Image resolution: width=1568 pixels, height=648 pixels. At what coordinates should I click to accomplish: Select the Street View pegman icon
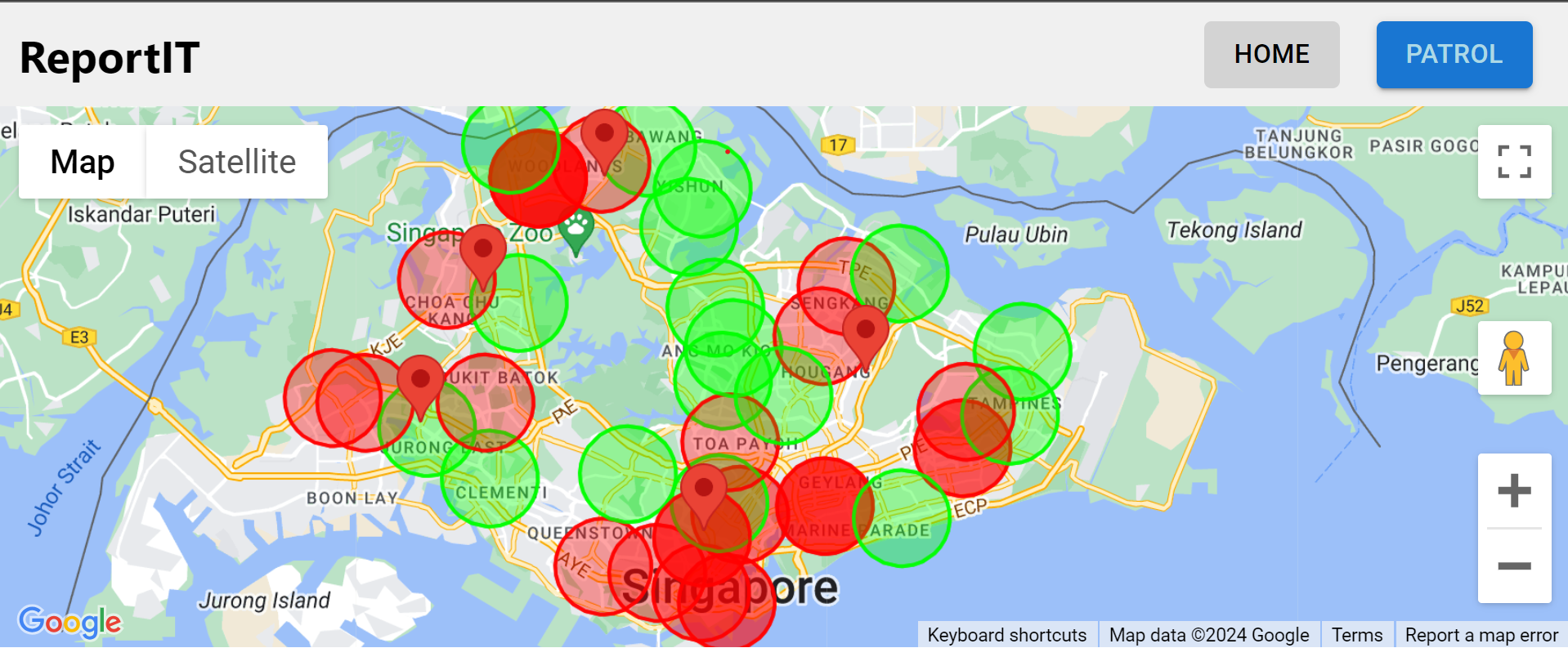pyautogui.click(x=1514, y=358)
